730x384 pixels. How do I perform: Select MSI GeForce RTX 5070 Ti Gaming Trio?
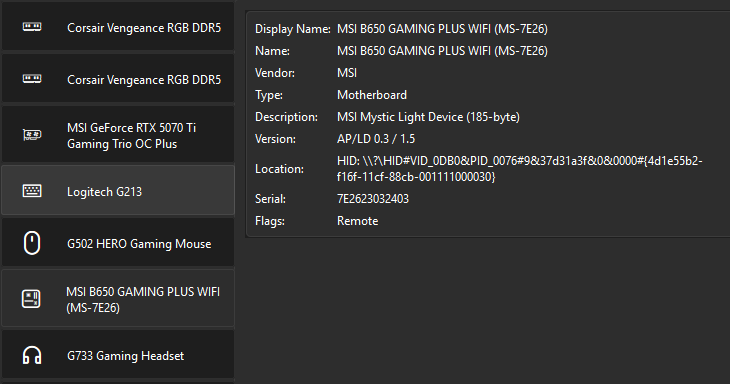[118, 135]
